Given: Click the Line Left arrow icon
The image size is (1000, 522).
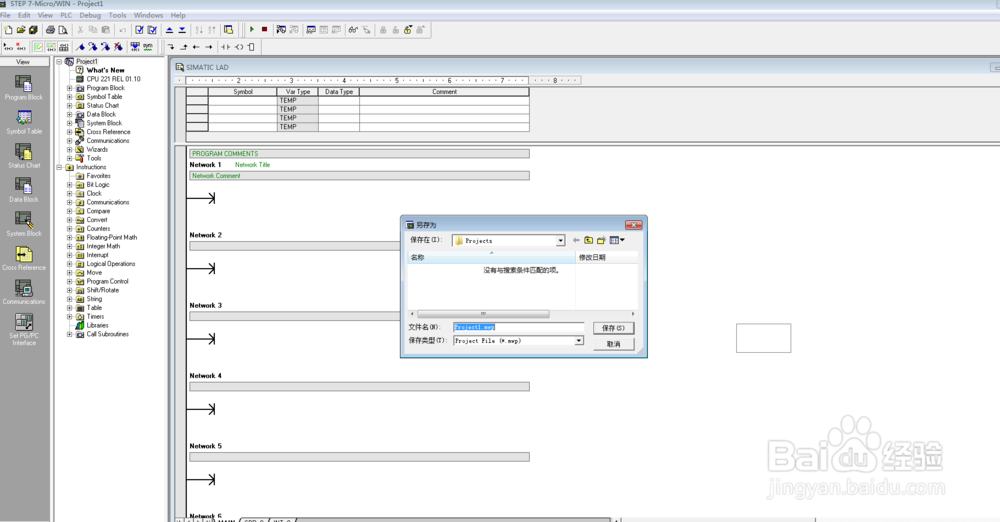Looking at the screenshot, I should [x=196, y=47].
